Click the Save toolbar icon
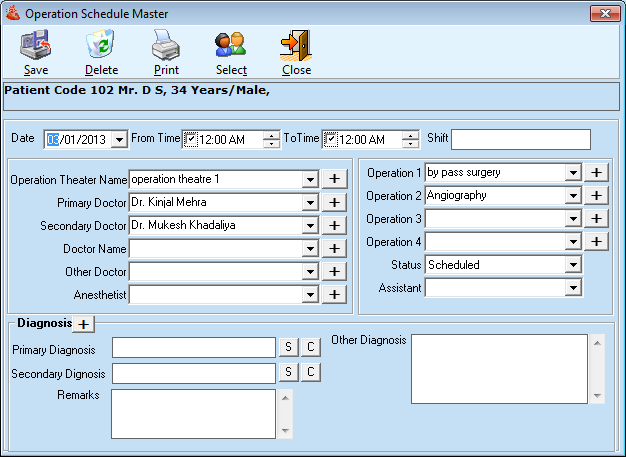 pos(36,46)
